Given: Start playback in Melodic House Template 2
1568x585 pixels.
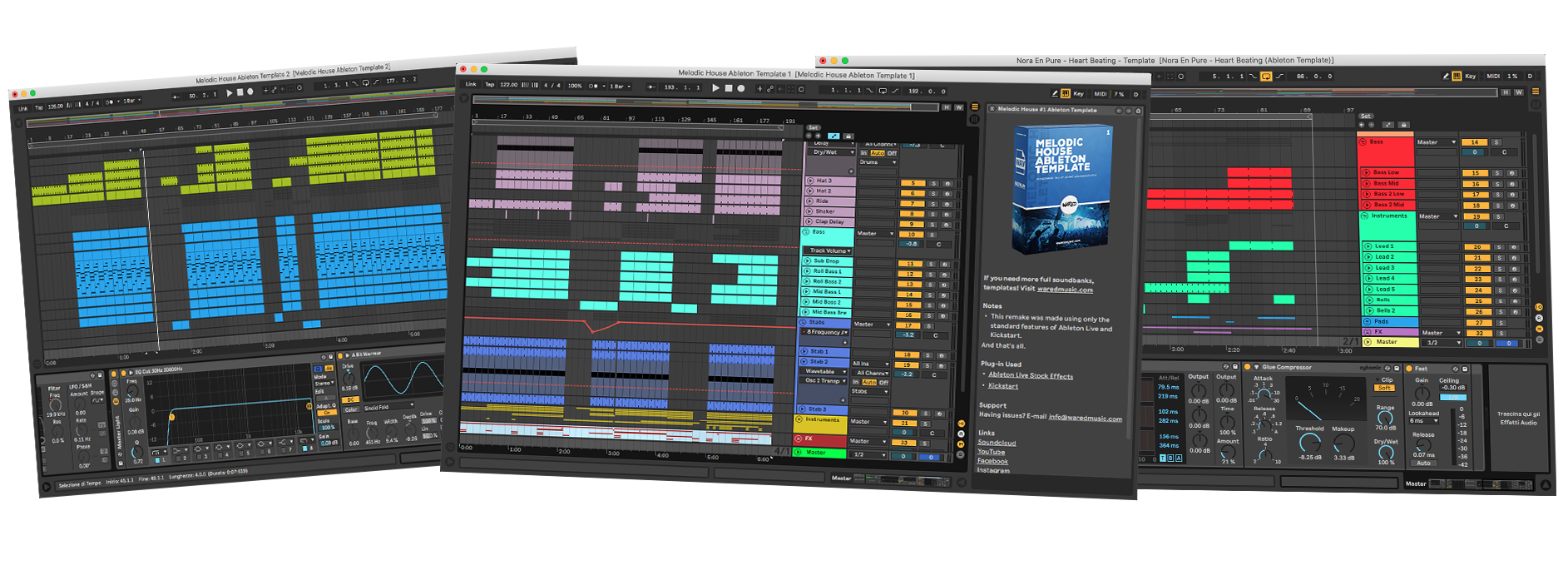Looking at the screenshot, I should pyautogui.click(x=230, y=93).
